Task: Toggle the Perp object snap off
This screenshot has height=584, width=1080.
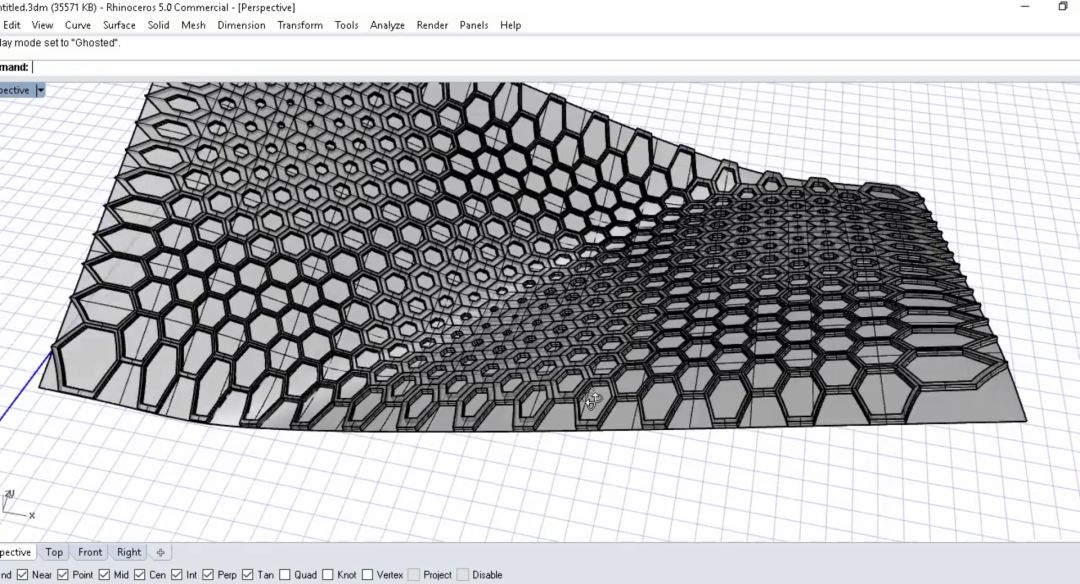Action: (x=206, y=575)
